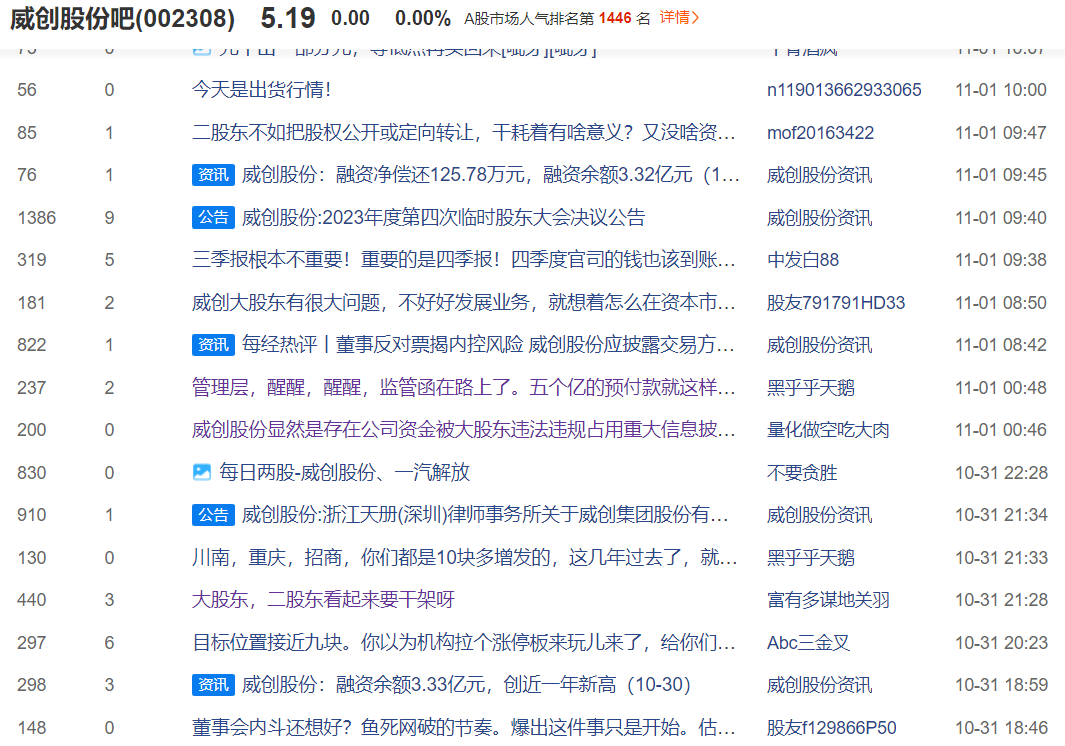Open post 川南,重庆,招商
The height and width of the screenshot is (746, 1065).
point(465,558)
